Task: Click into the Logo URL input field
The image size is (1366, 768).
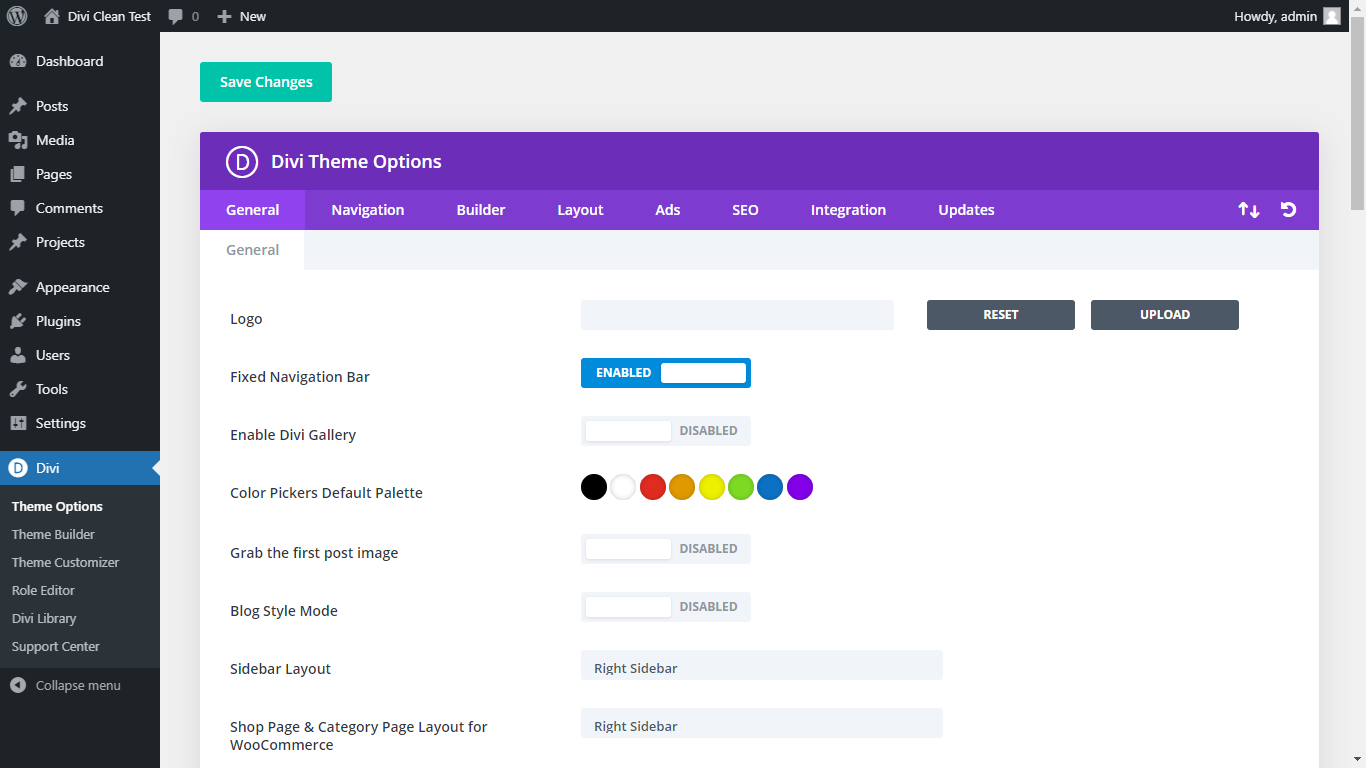Action: tap(737, 315)
